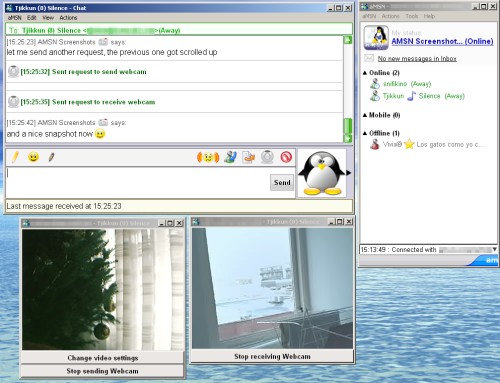The image size is (500, 383).
Task: Click the chat message input field
Action: pos(137,183)
